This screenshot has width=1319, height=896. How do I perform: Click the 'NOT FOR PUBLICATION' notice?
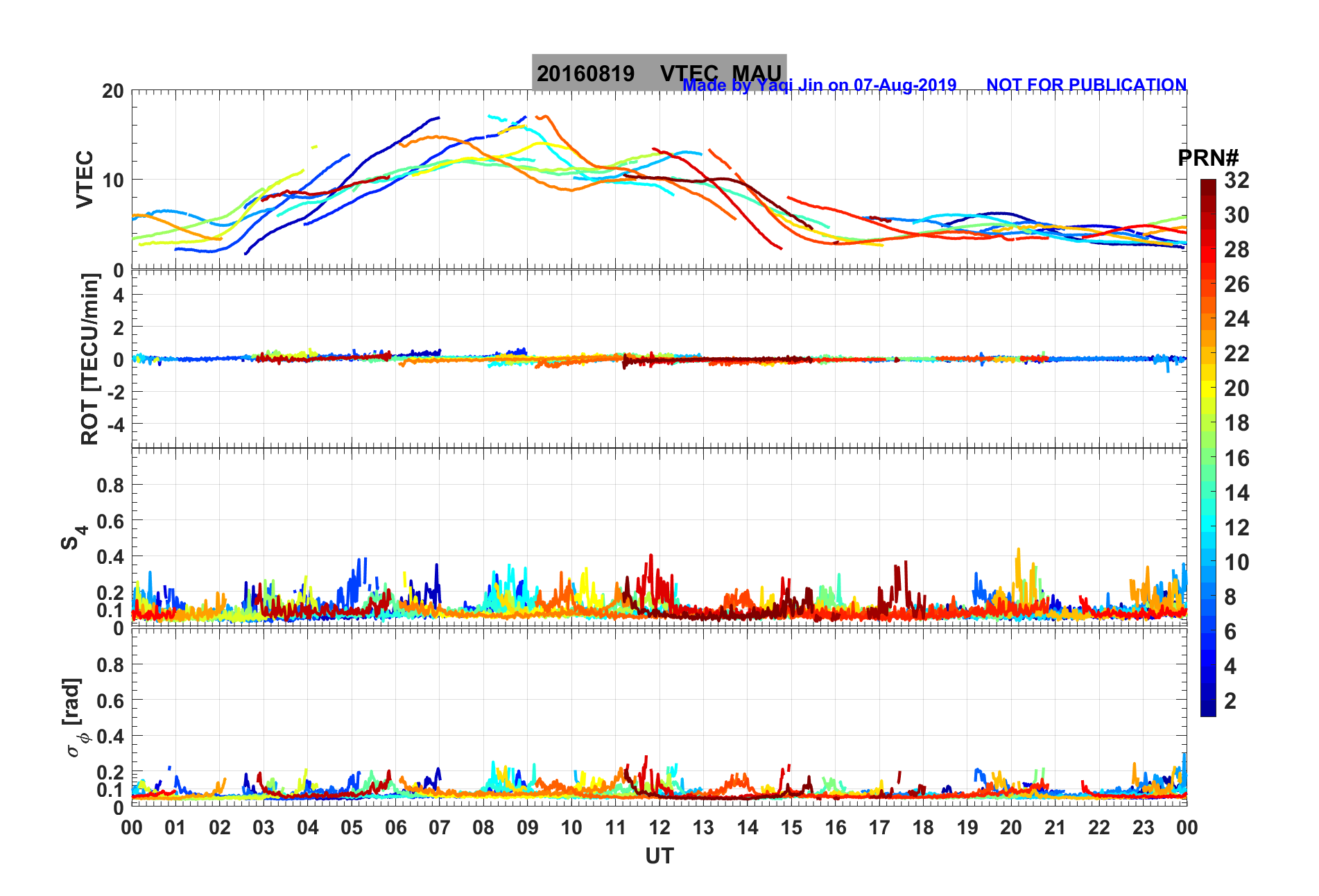coord(1086,85)
